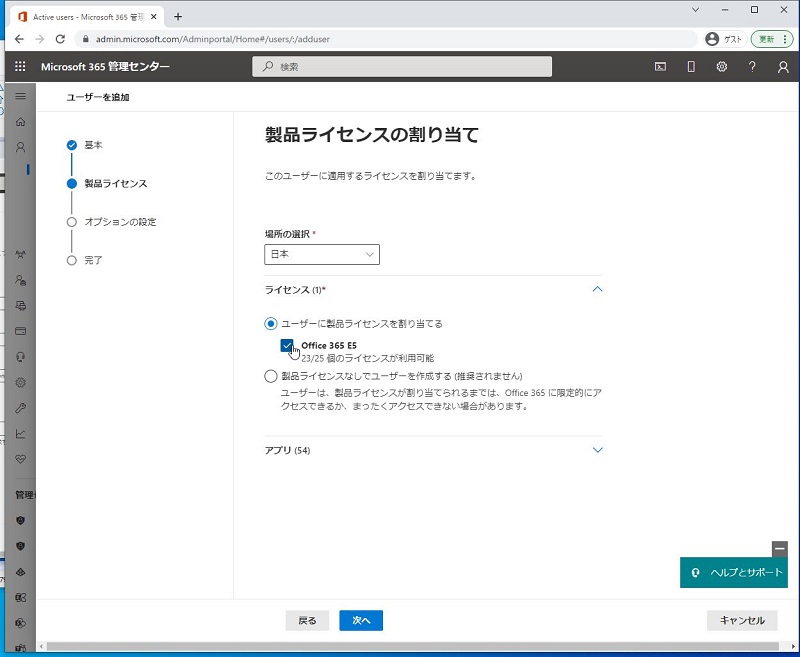
Task: Open the Exchange admin center icon
Action: click(20, 597)
